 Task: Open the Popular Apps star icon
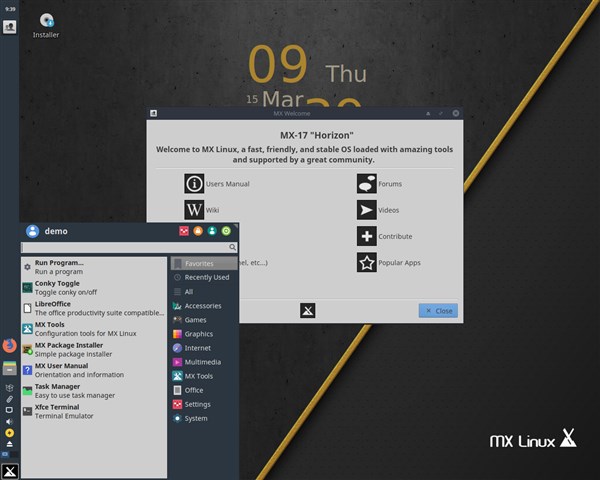367,263
